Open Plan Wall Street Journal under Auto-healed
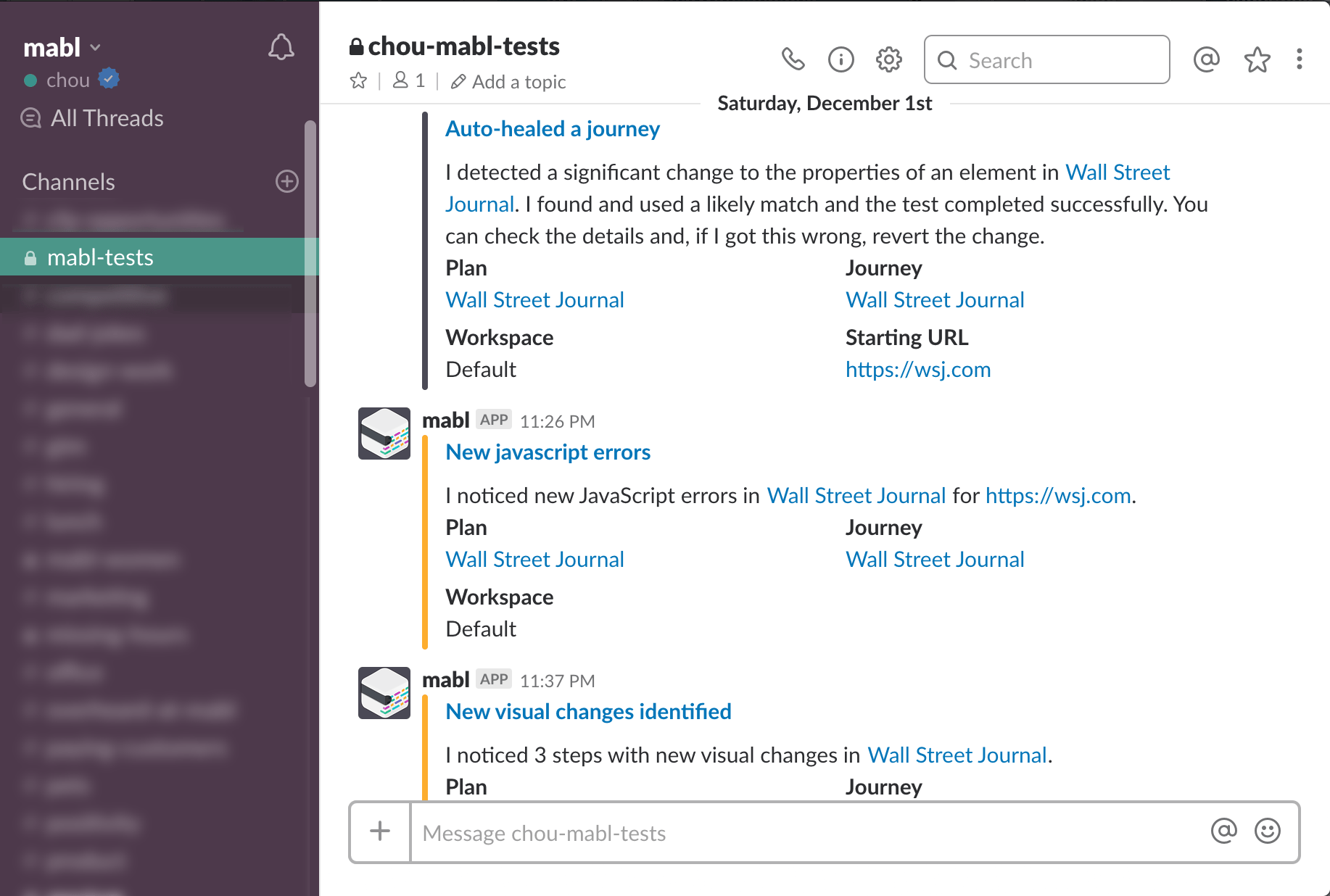 click(x=534, y=300)
